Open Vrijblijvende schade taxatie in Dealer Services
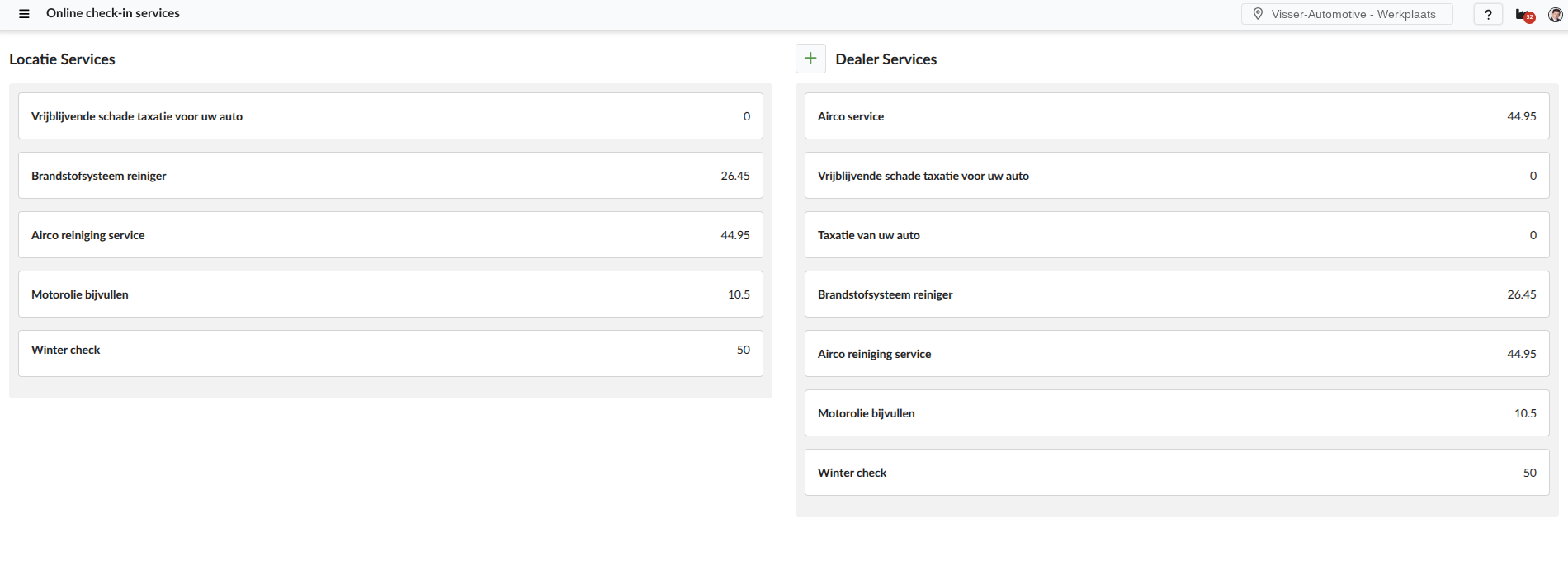 [1177, 176]
